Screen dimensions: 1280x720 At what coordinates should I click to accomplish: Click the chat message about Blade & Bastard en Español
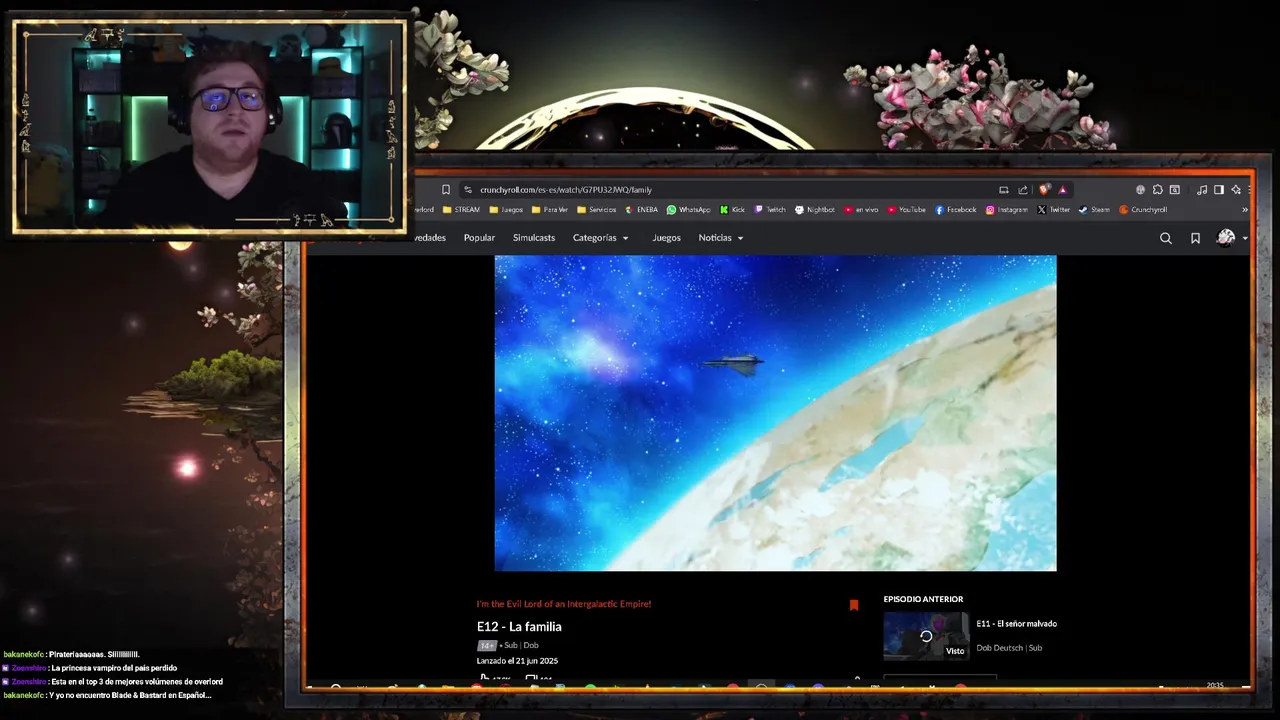pyautogui.click(x=130, y=695)
